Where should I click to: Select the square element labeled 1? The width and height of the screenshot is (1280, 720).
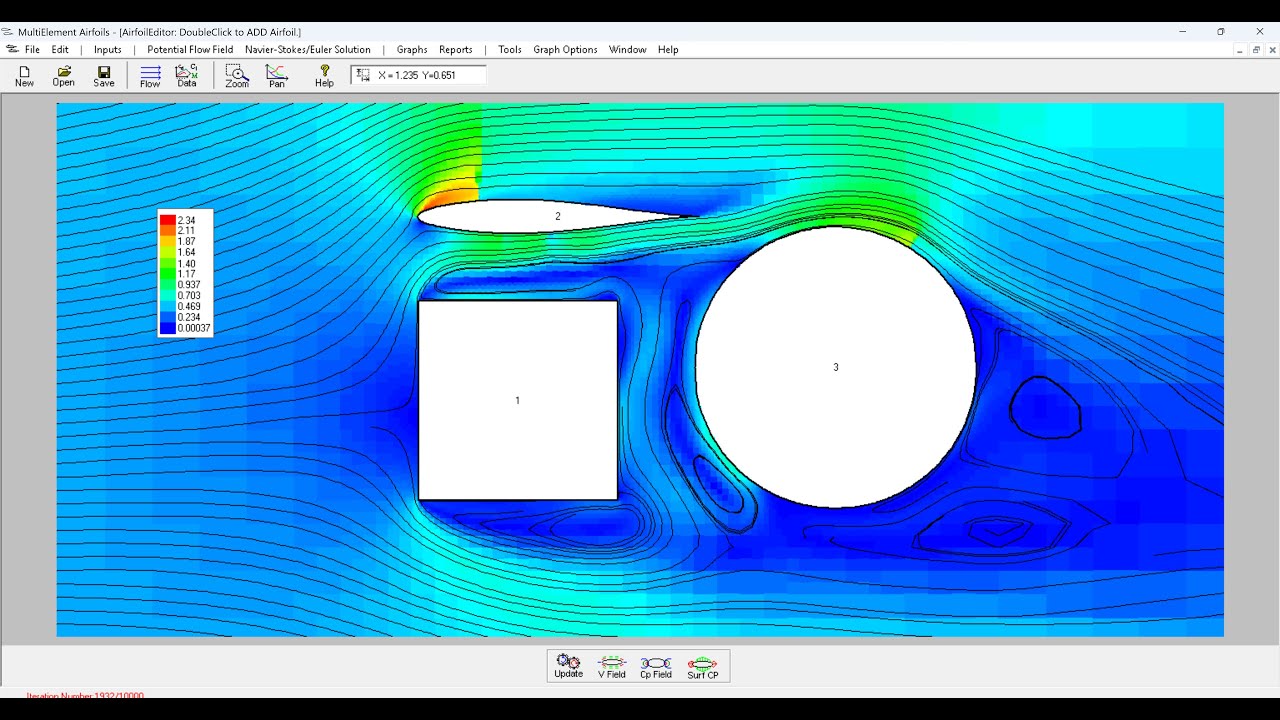pyautogui.click(x=517, y=400)
